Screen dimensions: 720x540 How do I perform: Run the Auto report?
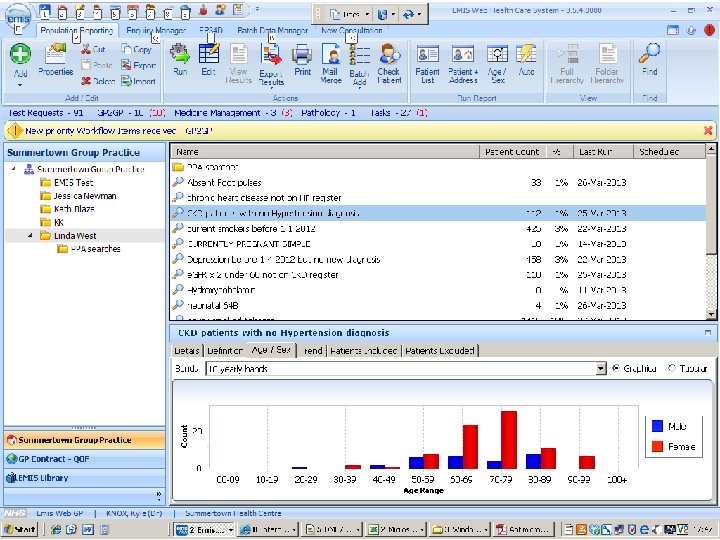(526, 60)
